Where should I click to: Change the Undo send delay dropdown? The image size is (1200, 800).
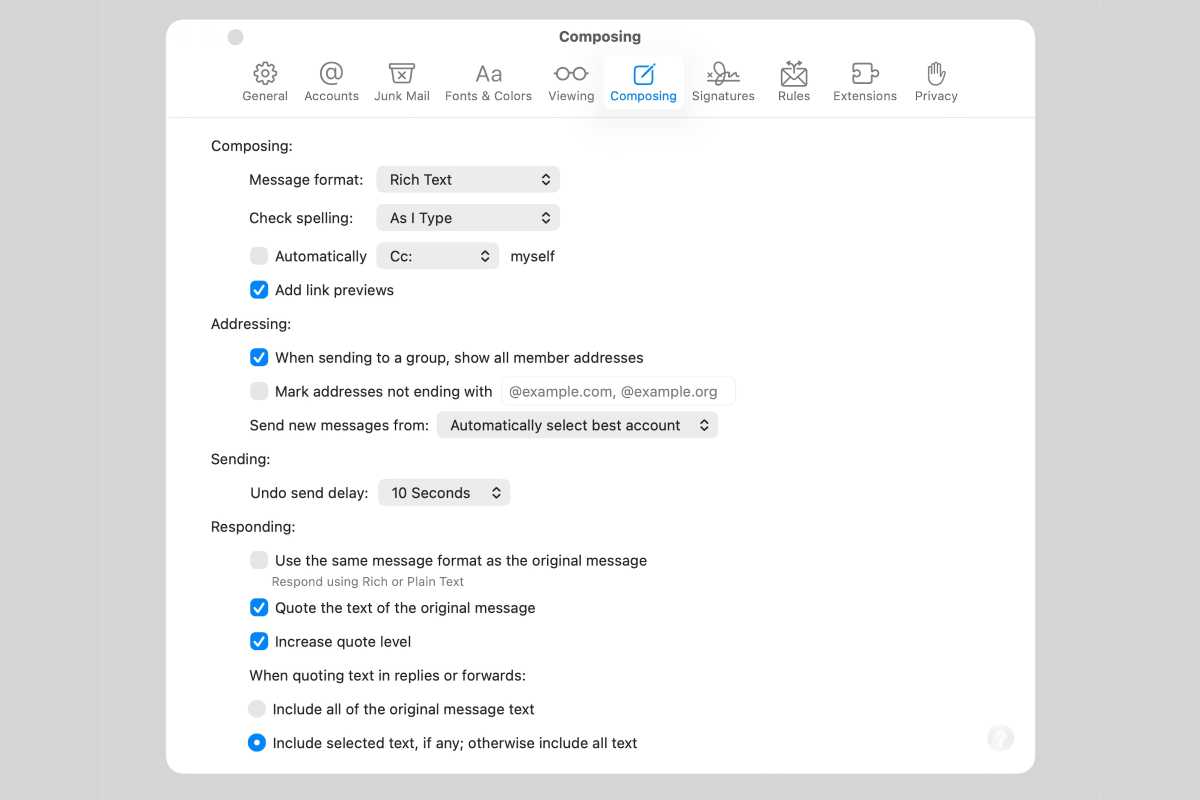444,492
